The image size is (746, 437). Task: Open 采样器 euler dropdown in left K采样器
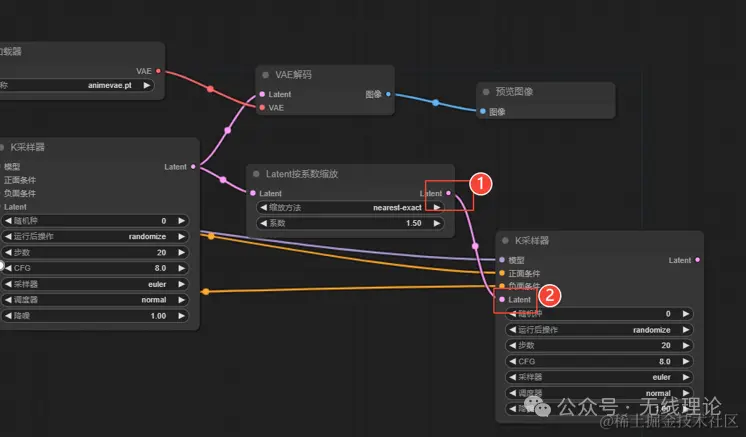click(x=94, y=284)
